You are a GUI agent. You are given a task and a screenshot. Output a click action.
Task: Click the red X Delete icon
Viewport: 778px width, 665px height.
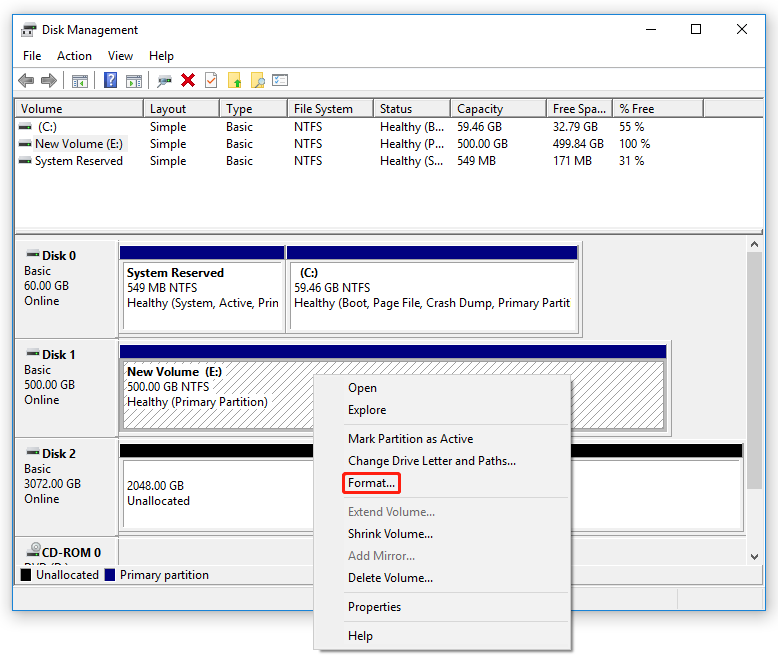(188, 80)
